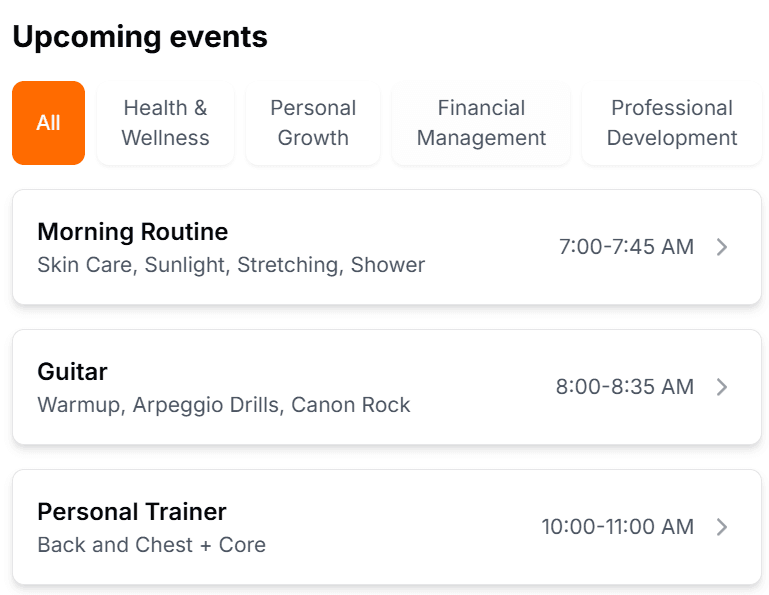The height and width of the screenshot is (595, 769).
Task: Filter events by Financial Management
Action: tap(481, 123)
